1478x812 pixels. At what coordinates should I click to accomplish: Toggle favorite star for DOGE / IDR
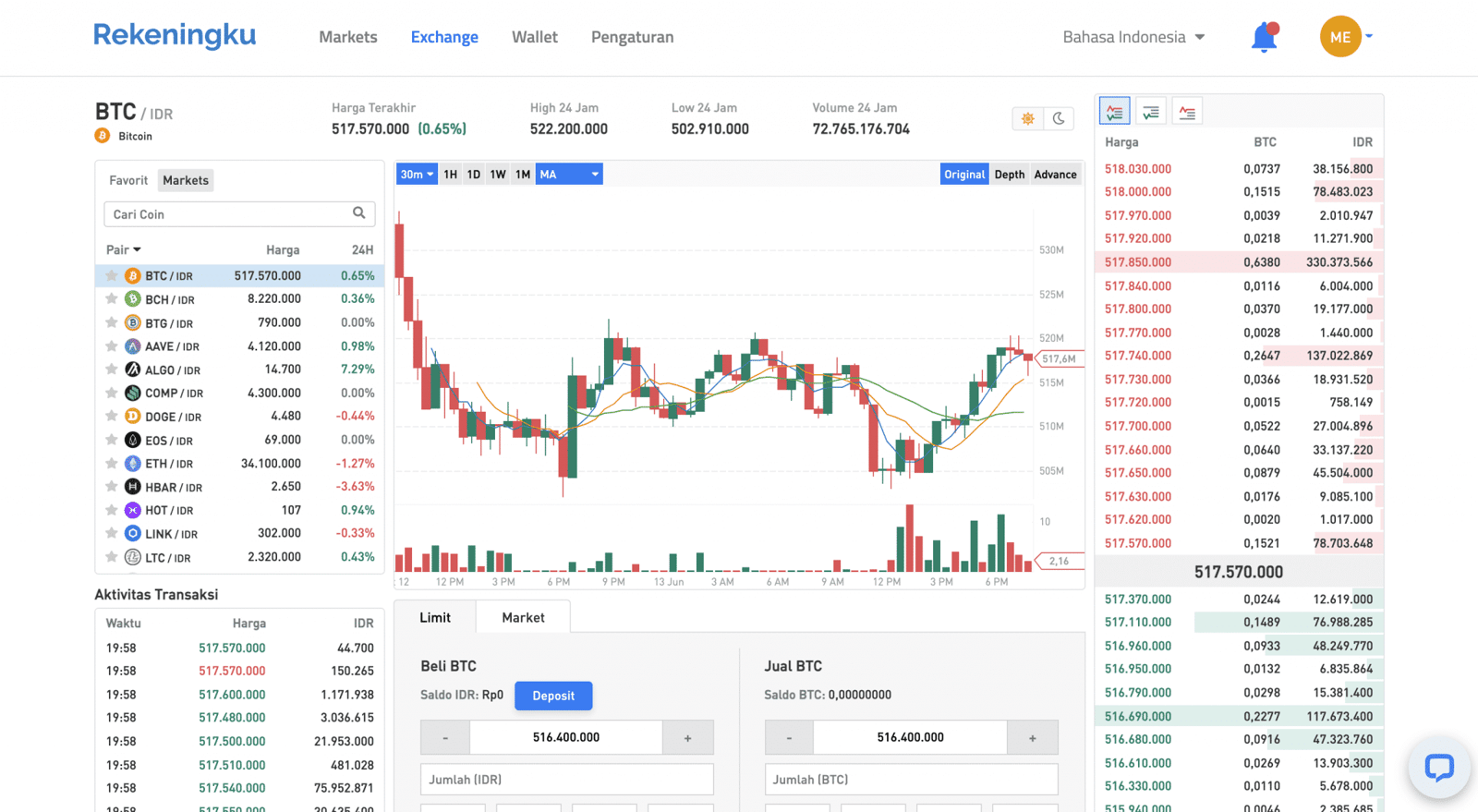[x=112, y=416]
